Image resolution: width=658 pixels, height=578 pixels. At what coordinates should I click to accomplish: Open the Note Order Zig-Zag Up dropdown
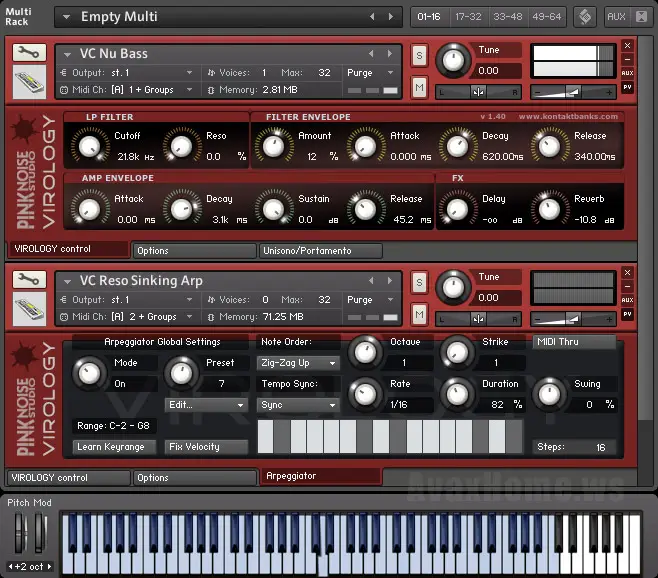click(298, 363)
